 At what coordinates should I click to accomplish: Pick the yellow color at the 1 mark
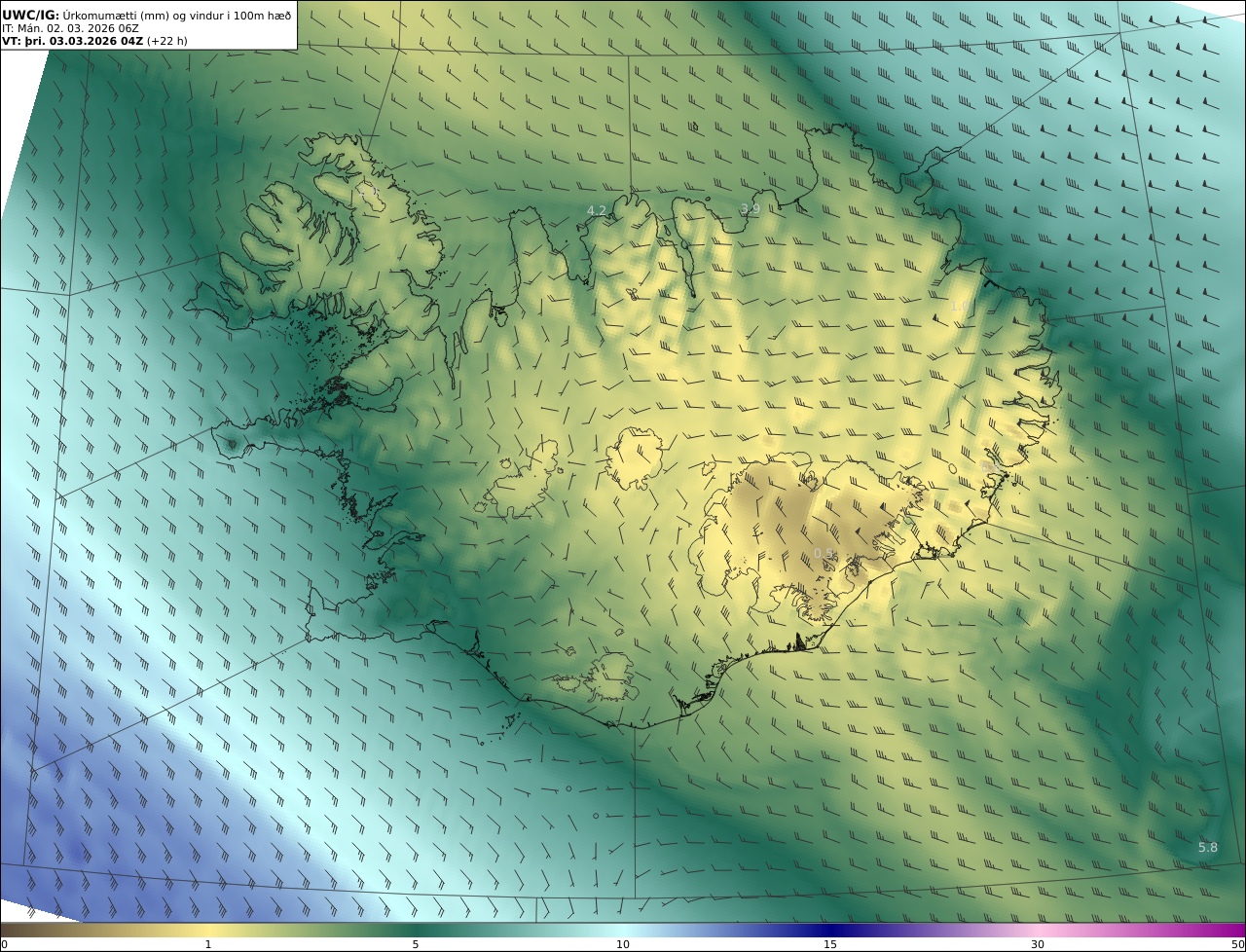tap(207, 931)
